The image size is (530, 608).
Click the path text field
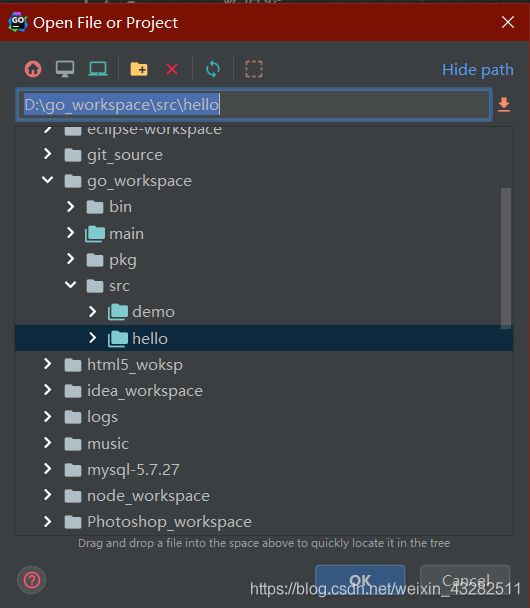point(254,105)
